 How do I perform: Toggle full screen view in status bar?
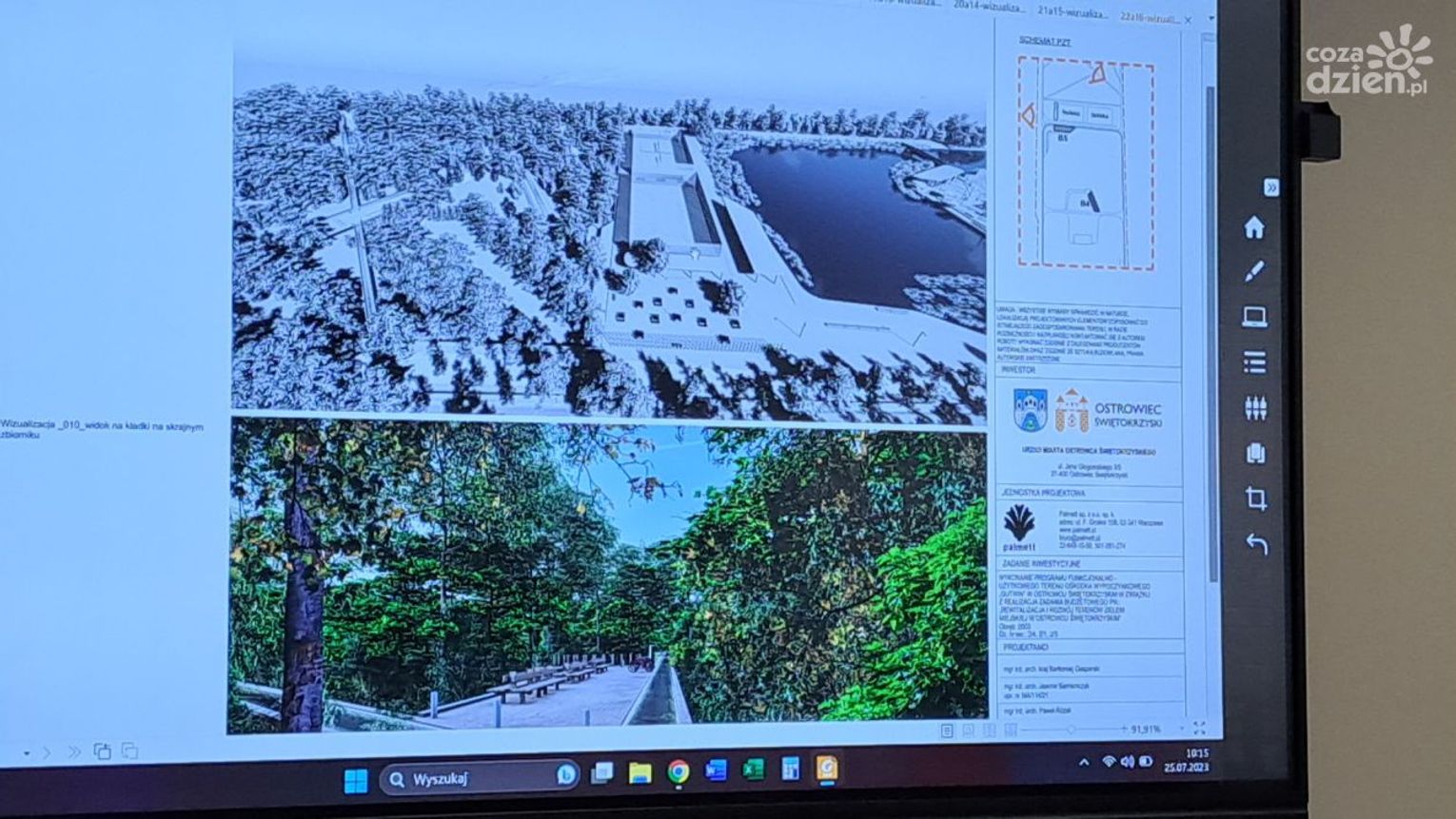pos(1199,729)
